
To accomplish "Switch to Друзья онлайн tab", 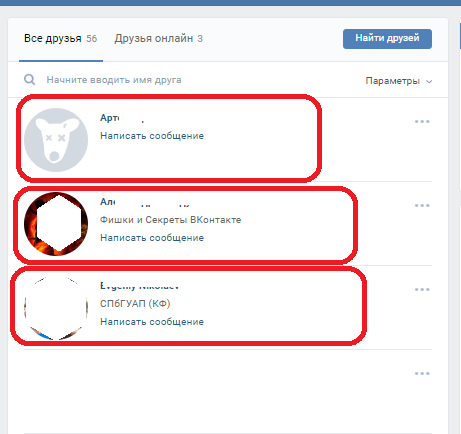I will pos(159,39).
